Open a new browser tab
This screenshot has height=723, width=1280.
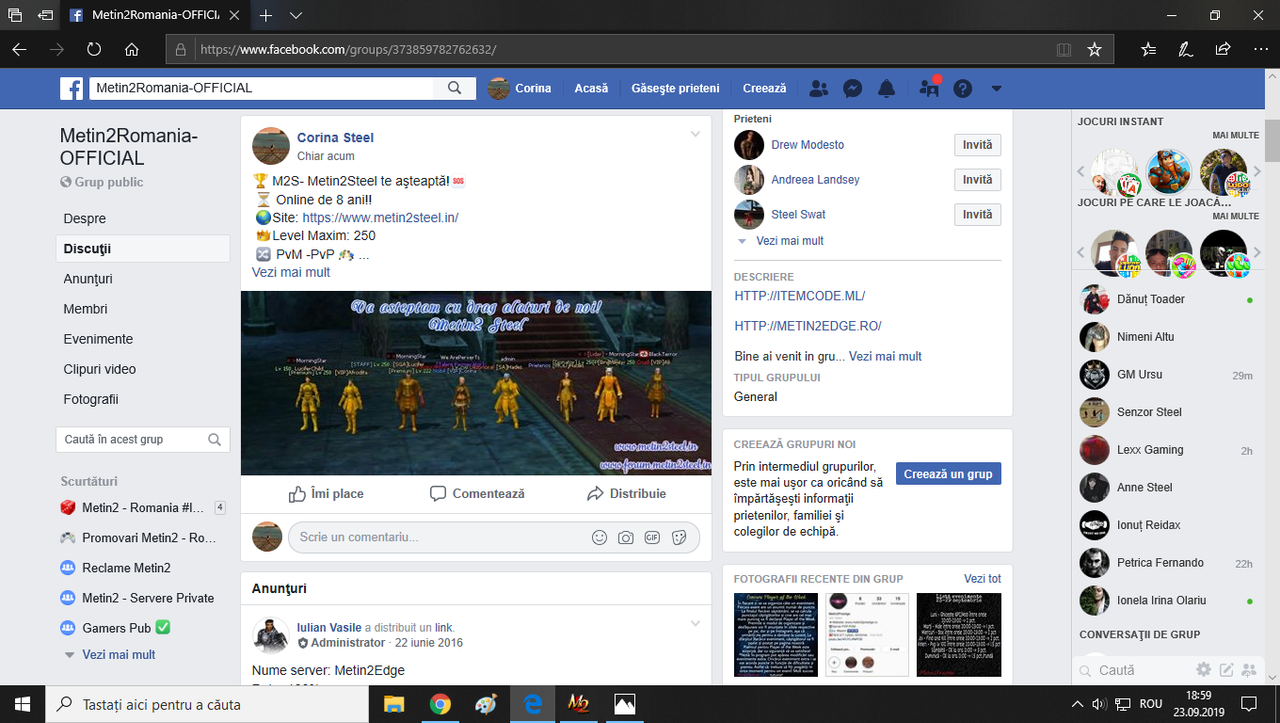tap(266, 16)
